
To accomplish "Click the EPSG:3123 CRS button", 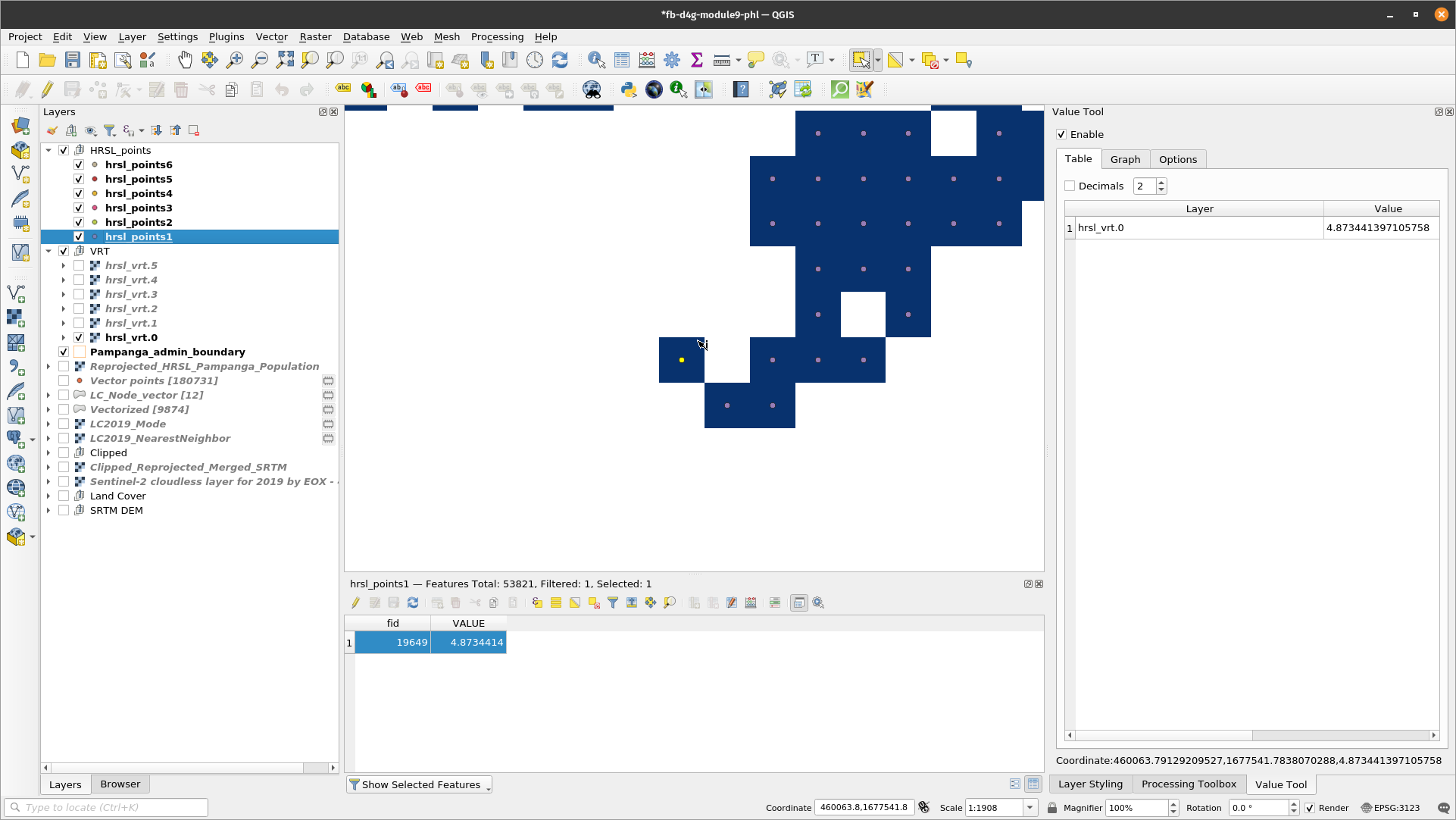I will point(1390,808).
